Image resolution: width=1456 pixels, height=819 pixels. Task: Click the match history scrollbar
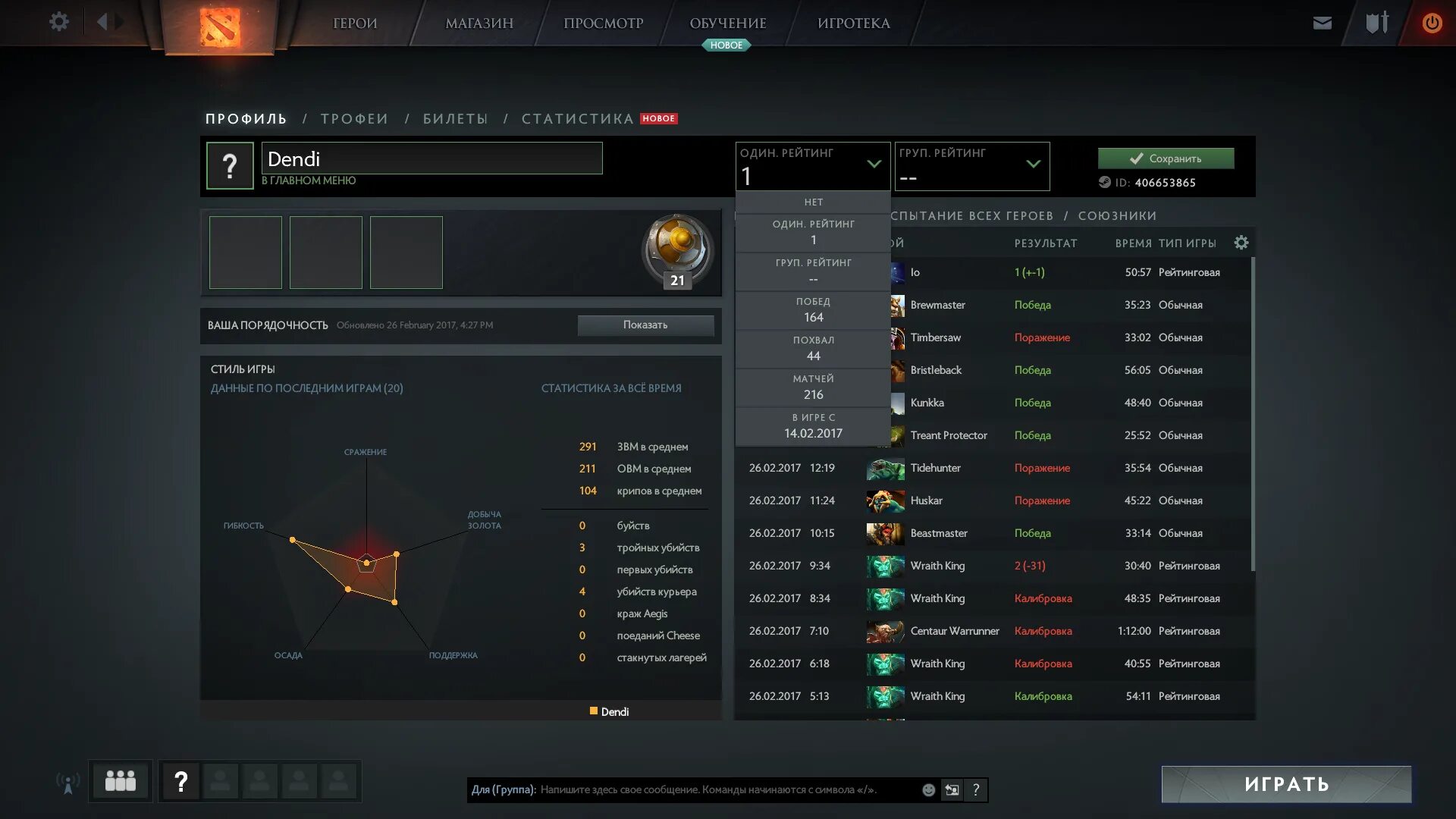pyautogui.click(x=1252, y=413)
